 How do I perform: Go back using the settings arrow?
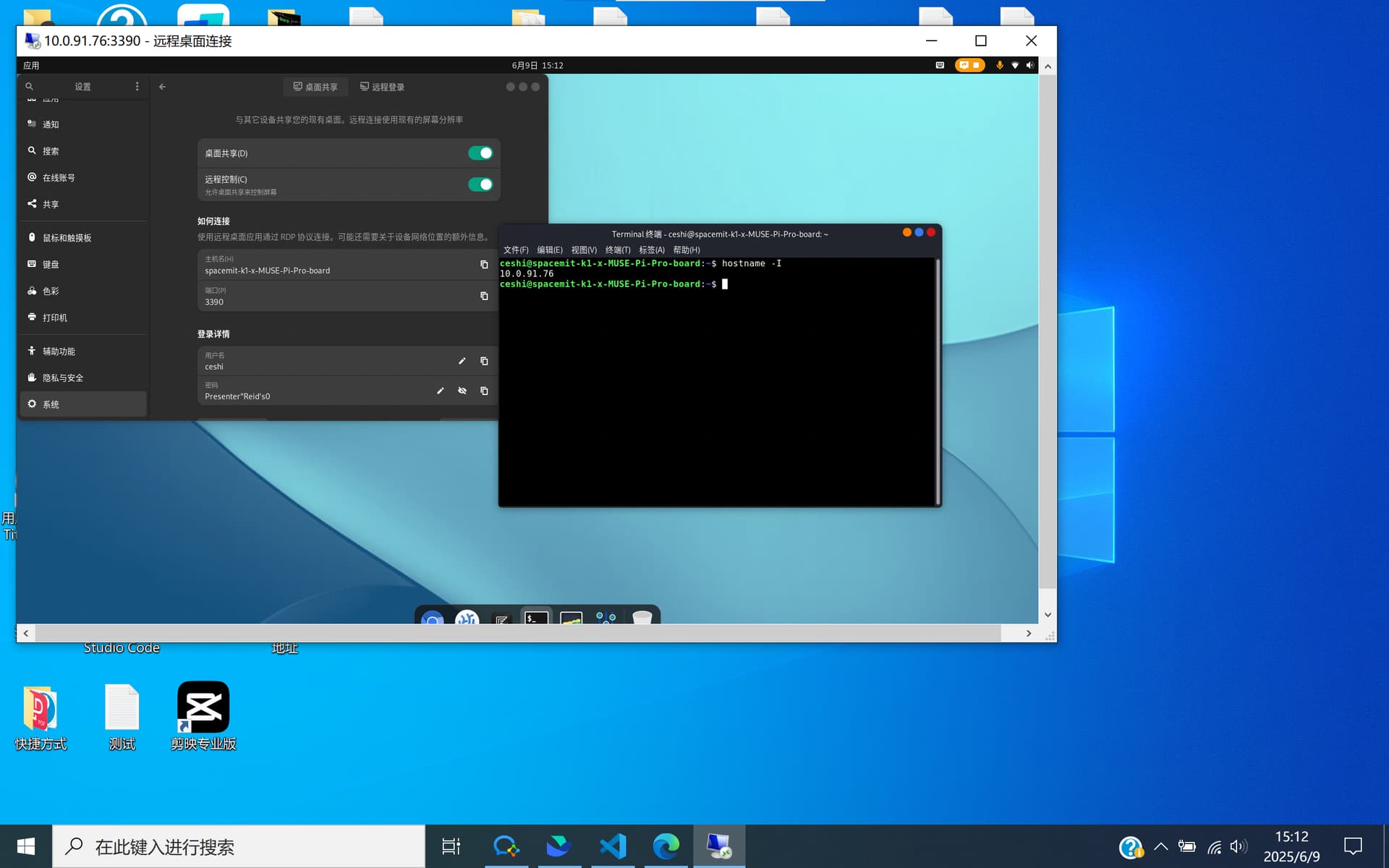[162, 87]
